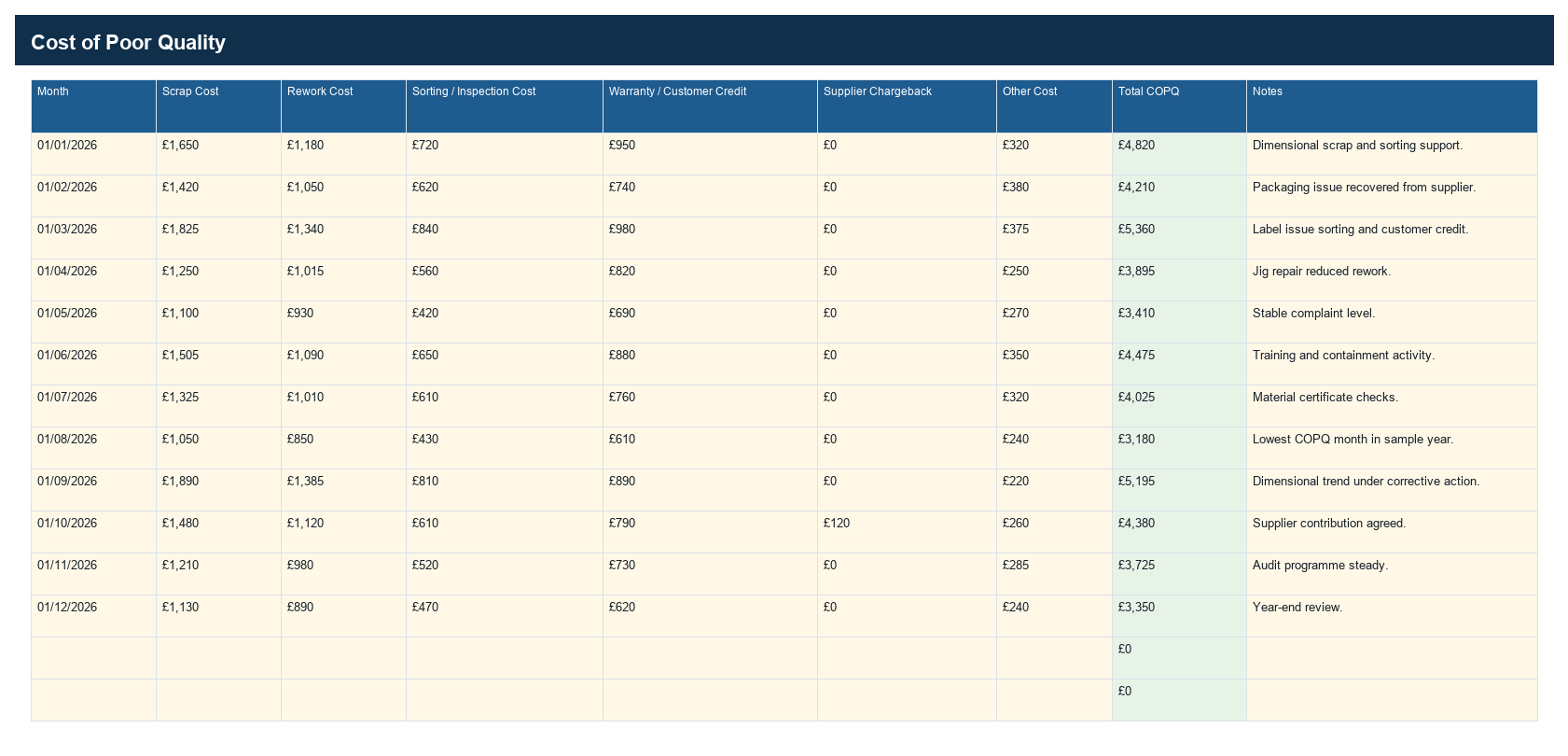This screenshot has width=1568, height=756.
Task: Click the Rework Cost header cell
Action: click(343, 106)
